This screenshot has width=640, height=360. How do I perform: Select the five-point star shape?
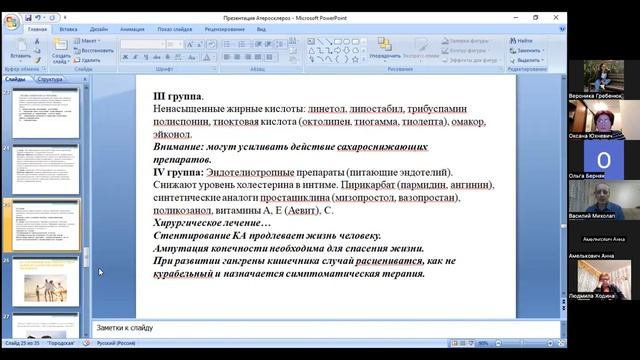(355, 60)
